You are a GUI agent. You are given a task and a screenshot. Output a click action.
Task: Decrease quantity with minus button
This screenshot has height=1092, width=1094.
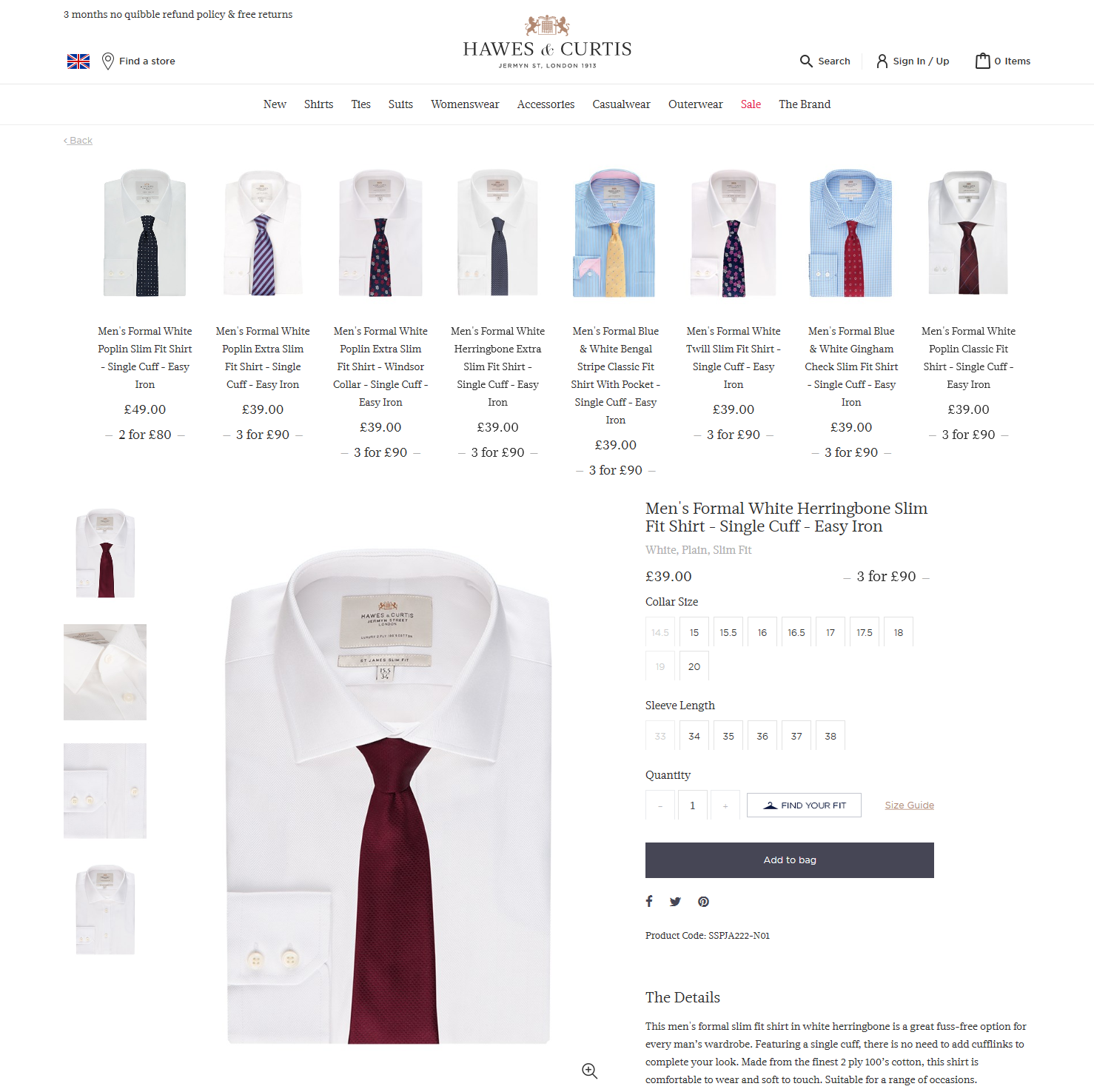(660, 805)
